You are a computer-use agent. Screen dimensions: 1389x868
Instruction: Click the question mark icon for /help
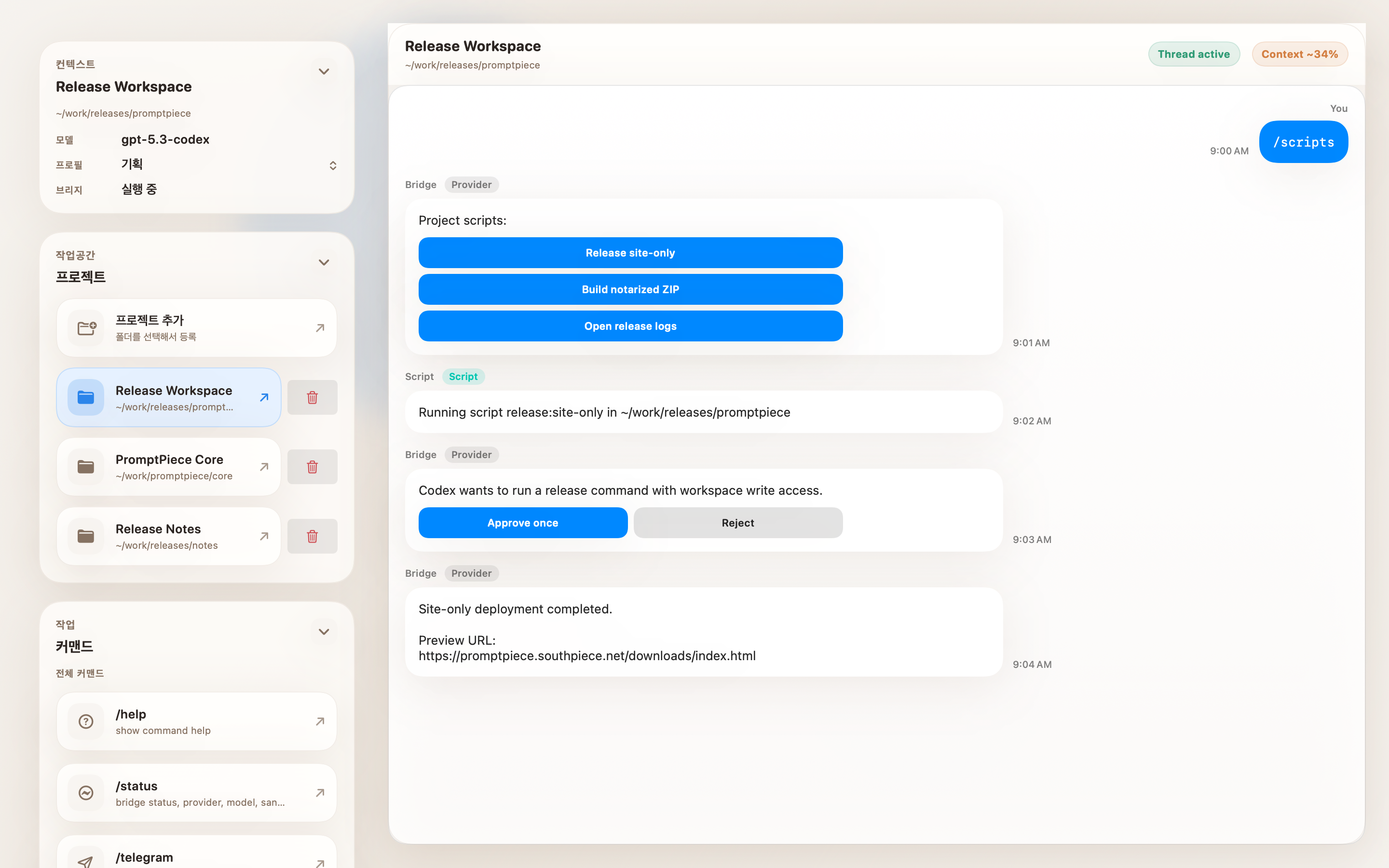click(86, 721)
